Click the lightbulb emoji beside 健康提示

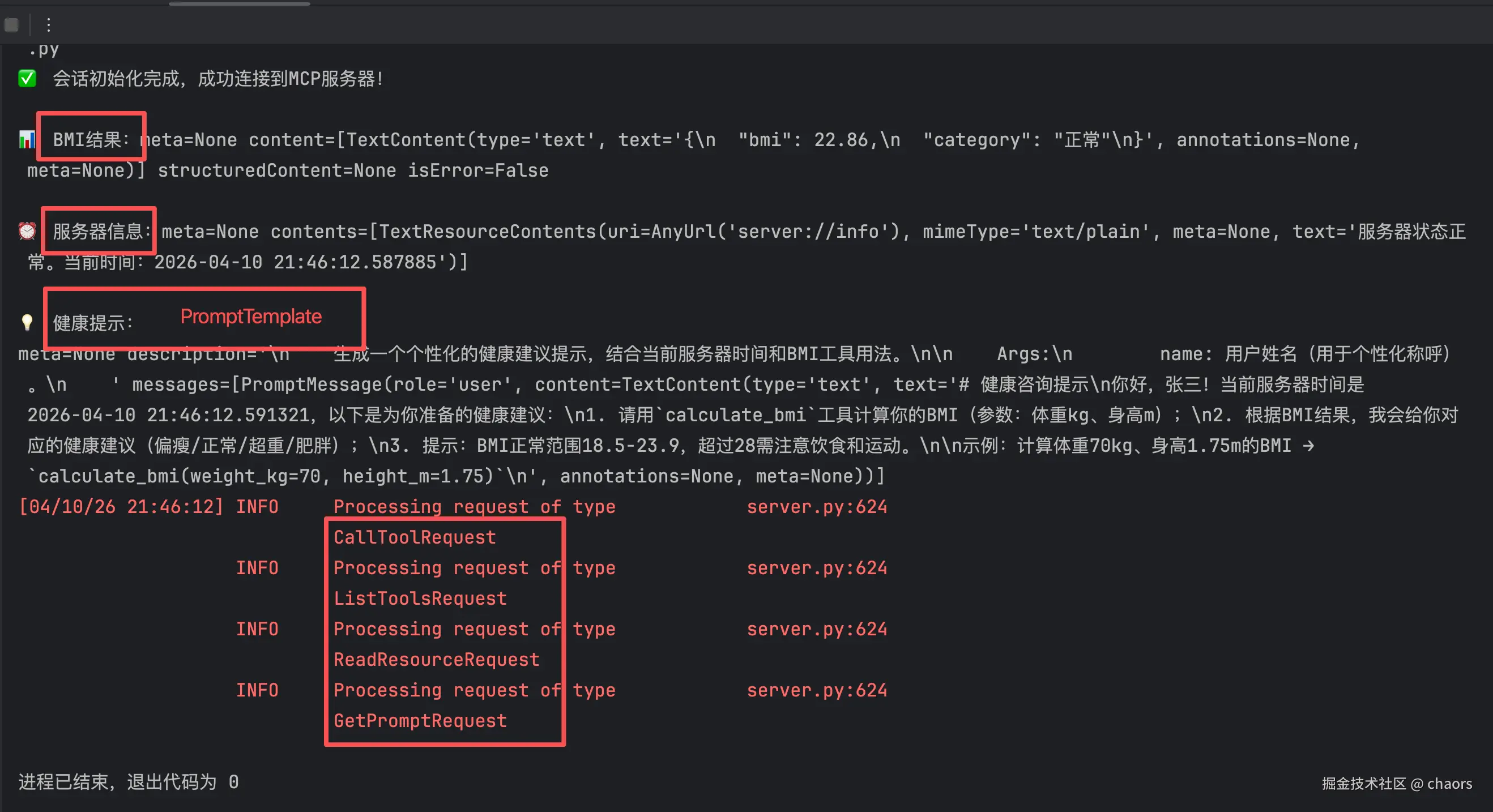pos(27,322)
